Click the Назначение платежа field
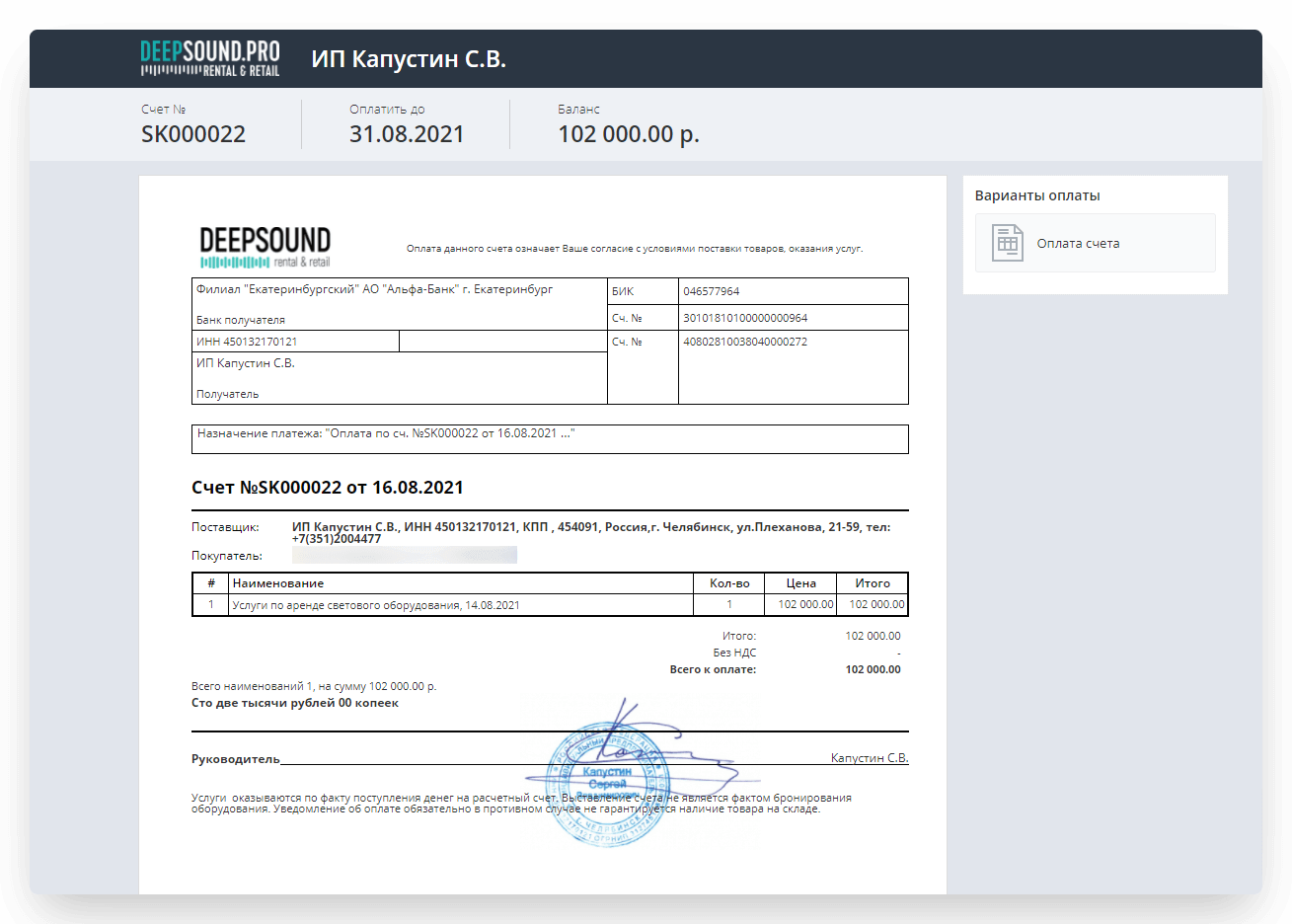This screenshot has height=924, width=1292. click(549, 438)
